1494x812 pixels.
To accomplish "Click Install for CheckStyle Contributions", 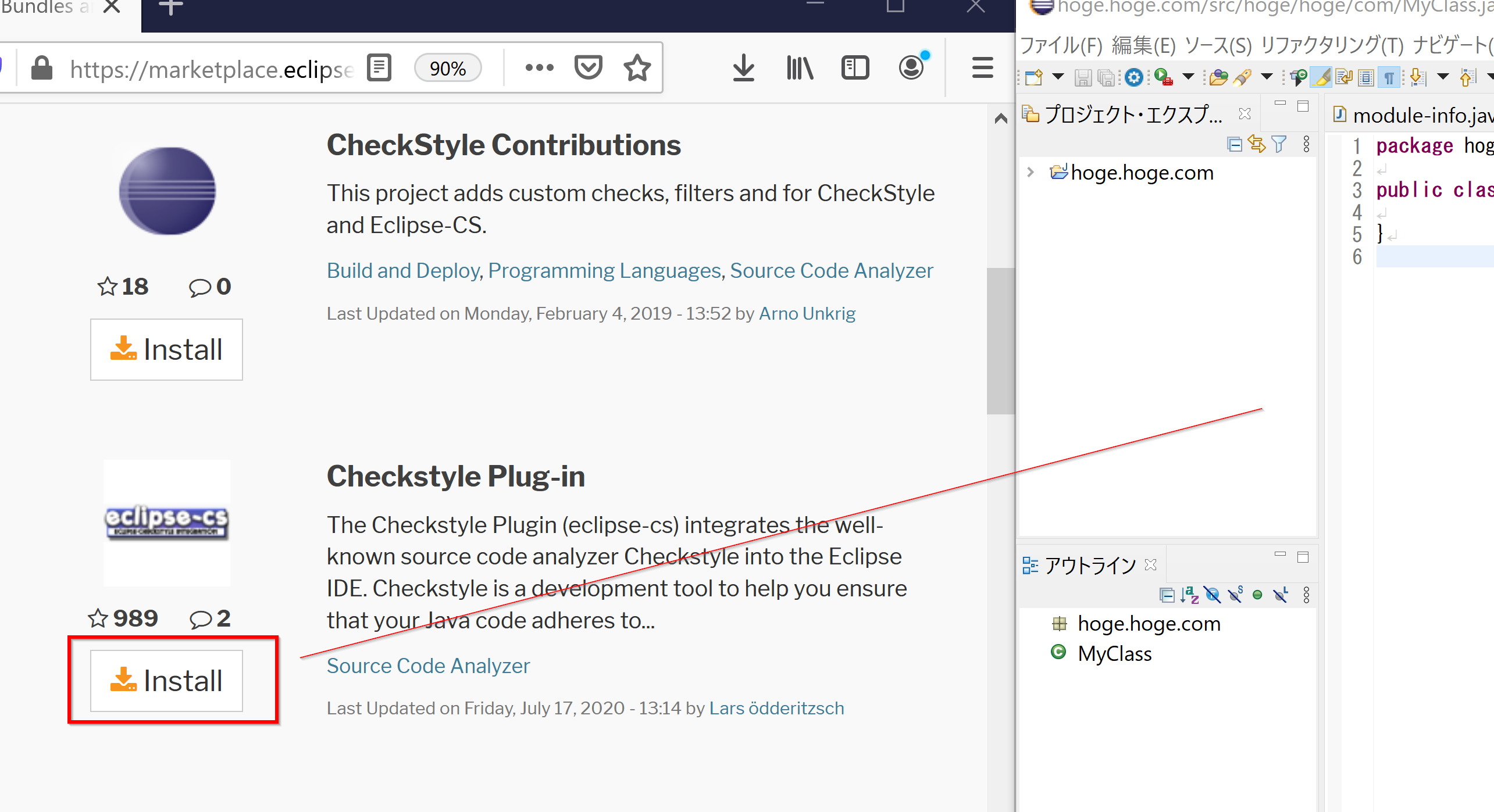I will (x=166, y=349).
